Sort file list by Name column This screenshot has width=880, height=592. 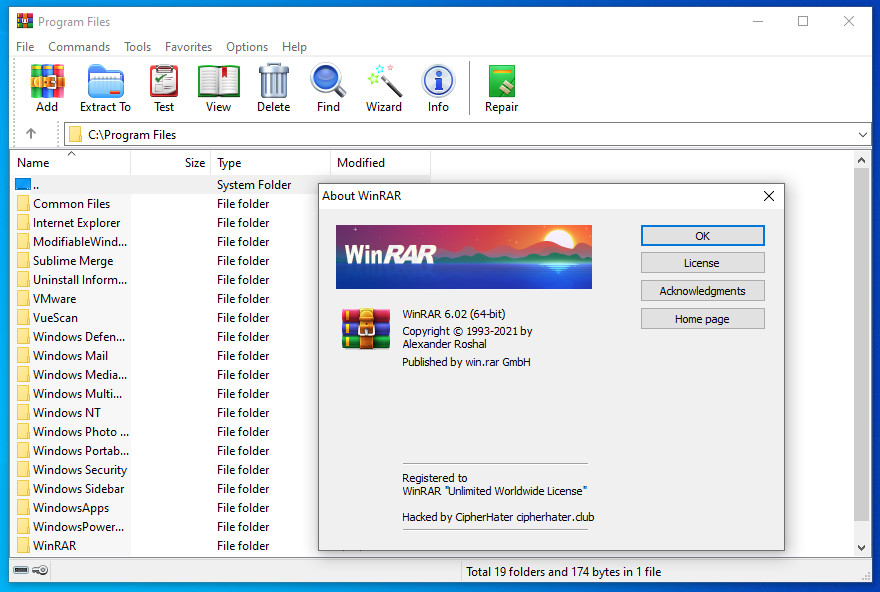pyautogui.click(x=72, y=163)
